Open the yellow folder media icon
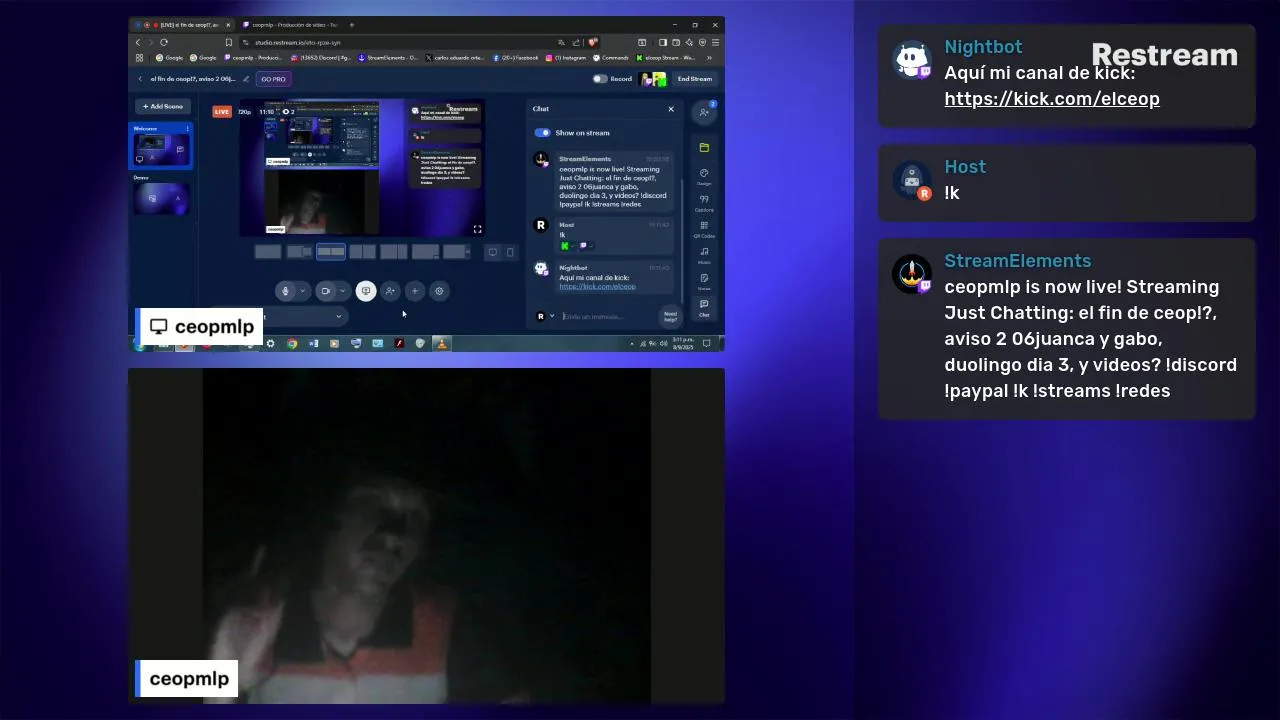The image size is (1280, 720). pos(704,147)
